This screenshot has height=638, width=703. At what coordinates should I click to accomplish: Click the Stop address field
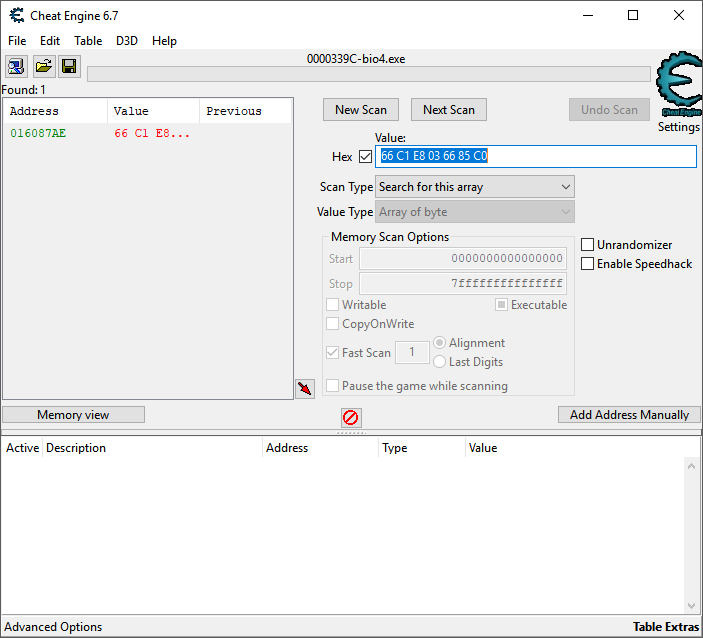[x=463, y=283]
